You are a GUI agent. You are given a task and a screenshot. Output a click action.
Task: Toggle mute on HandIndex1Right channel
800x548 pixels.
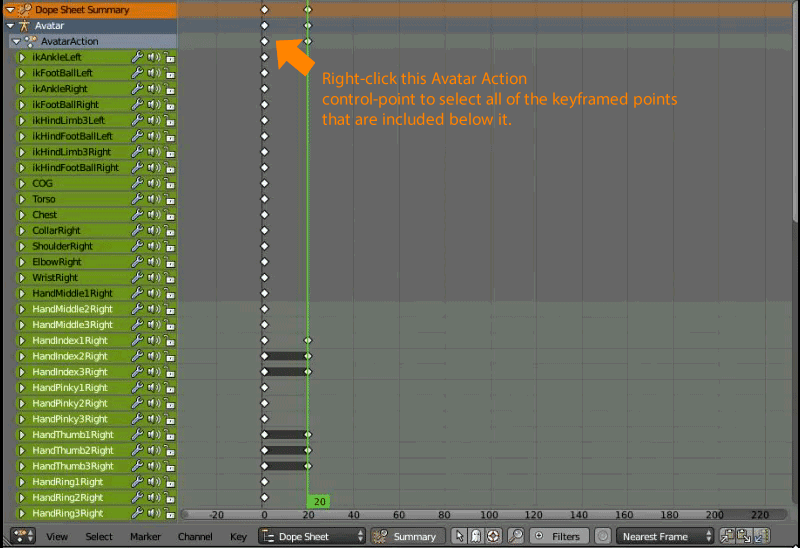point(154,340)
